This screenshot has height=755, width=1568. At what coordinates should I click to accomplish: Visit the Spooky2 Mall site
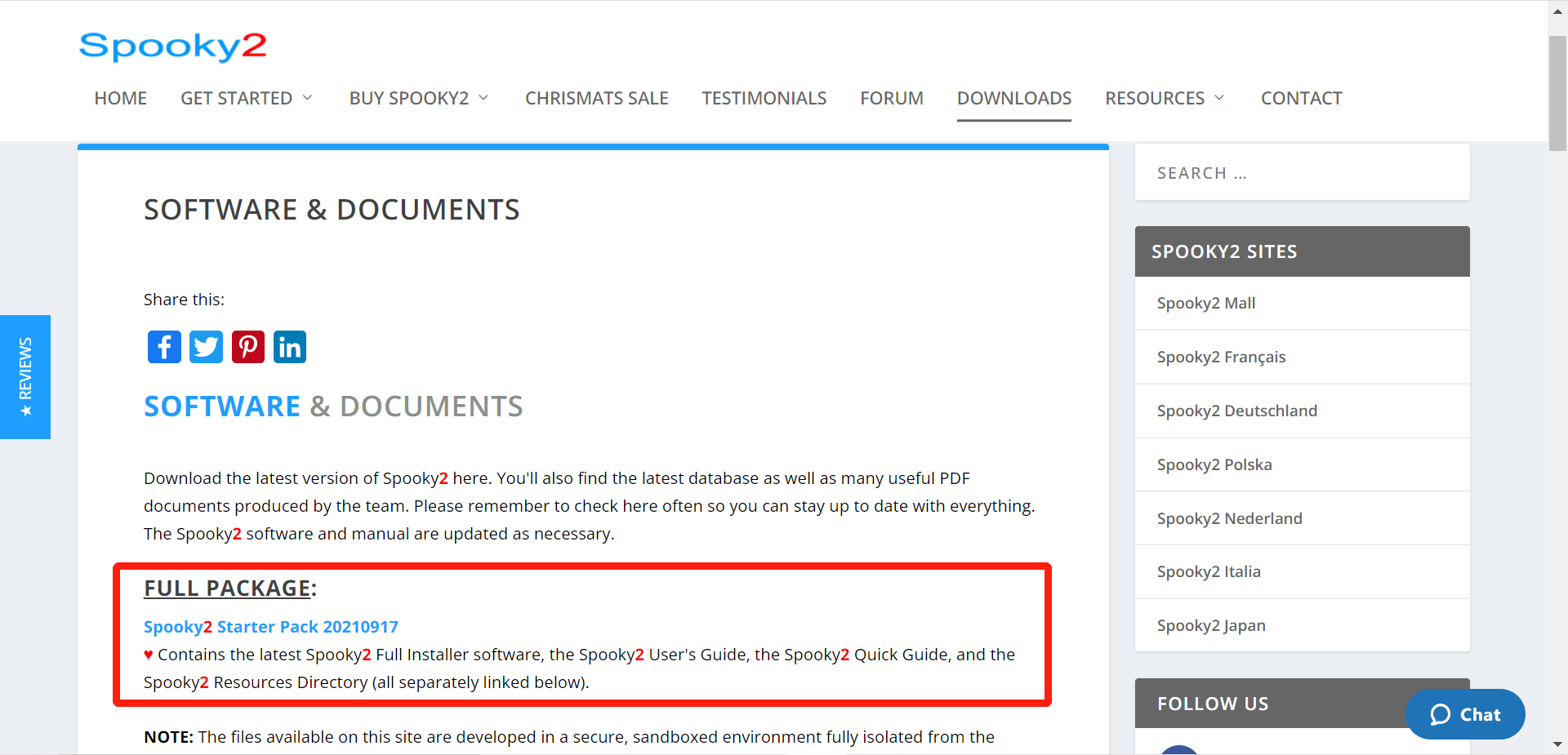(x=1205, y=303)
